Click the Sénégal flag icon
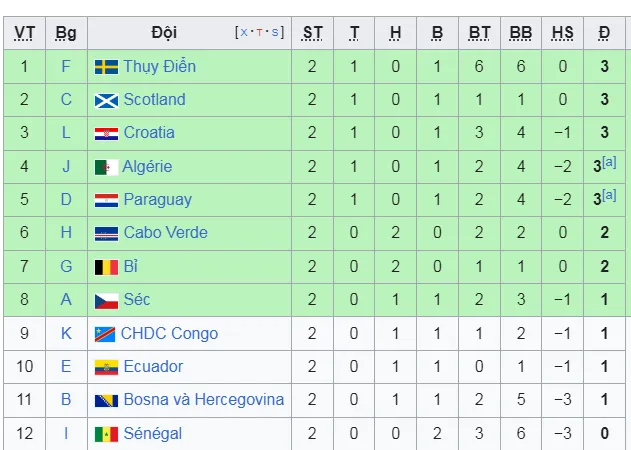 106,434
